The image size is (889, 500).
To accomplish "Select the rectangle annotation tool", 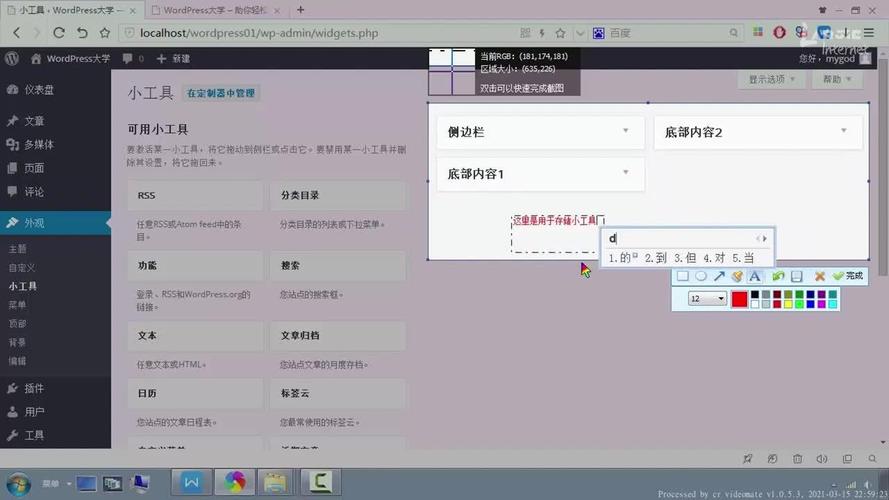I will [683, 276].
